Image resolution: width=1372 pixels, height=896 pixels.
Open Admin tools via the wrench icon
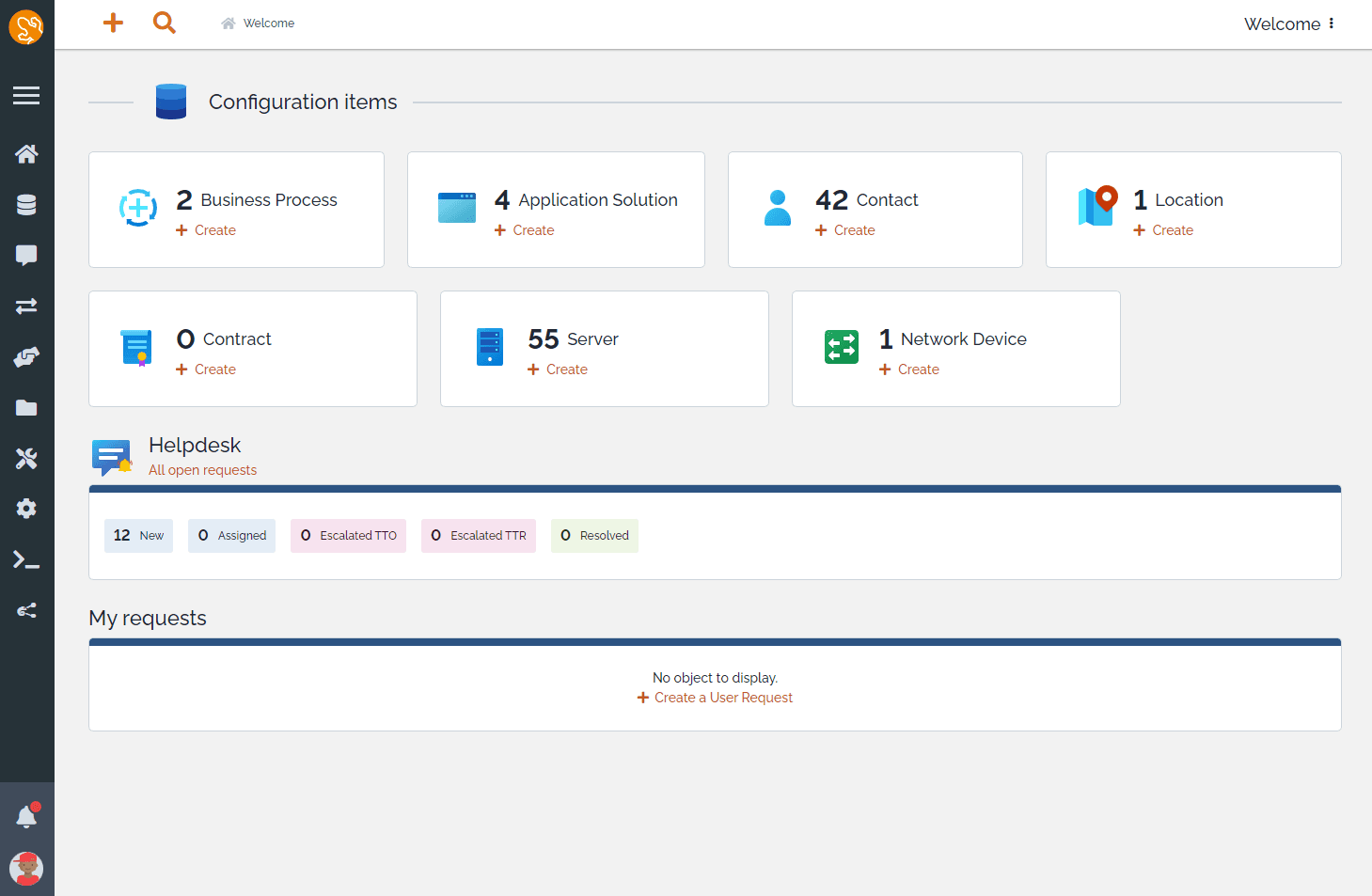[x=26, y=458]
